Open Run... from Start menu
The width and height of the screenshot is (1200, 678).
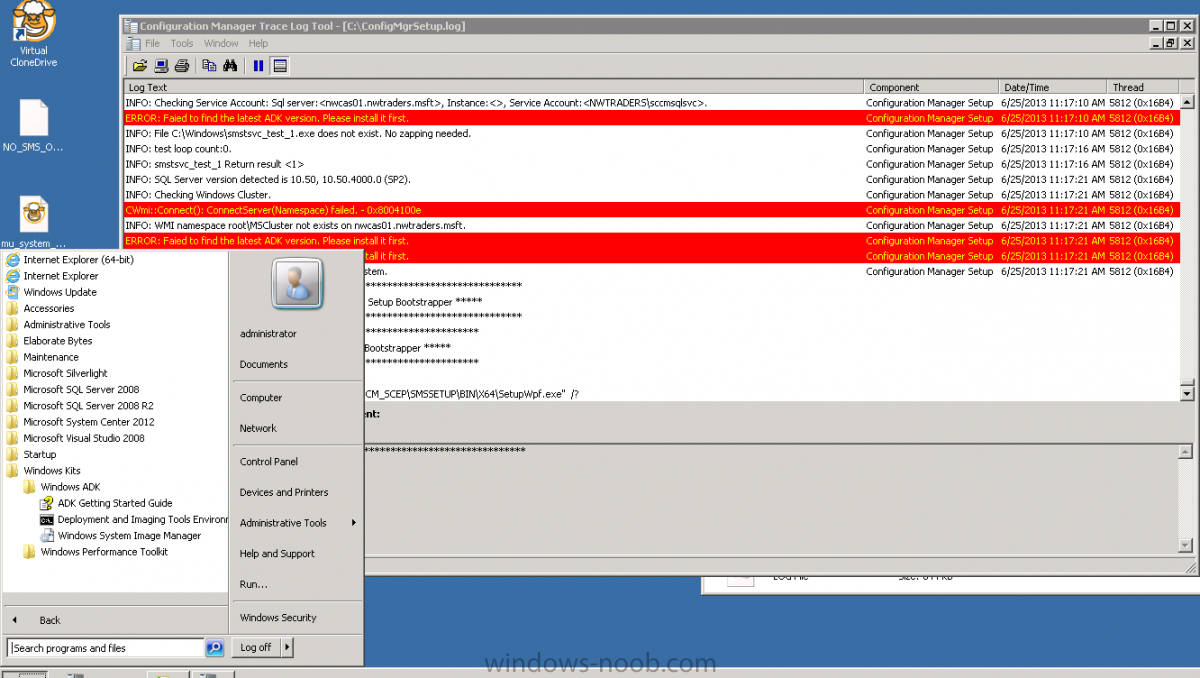click(254, 584)
